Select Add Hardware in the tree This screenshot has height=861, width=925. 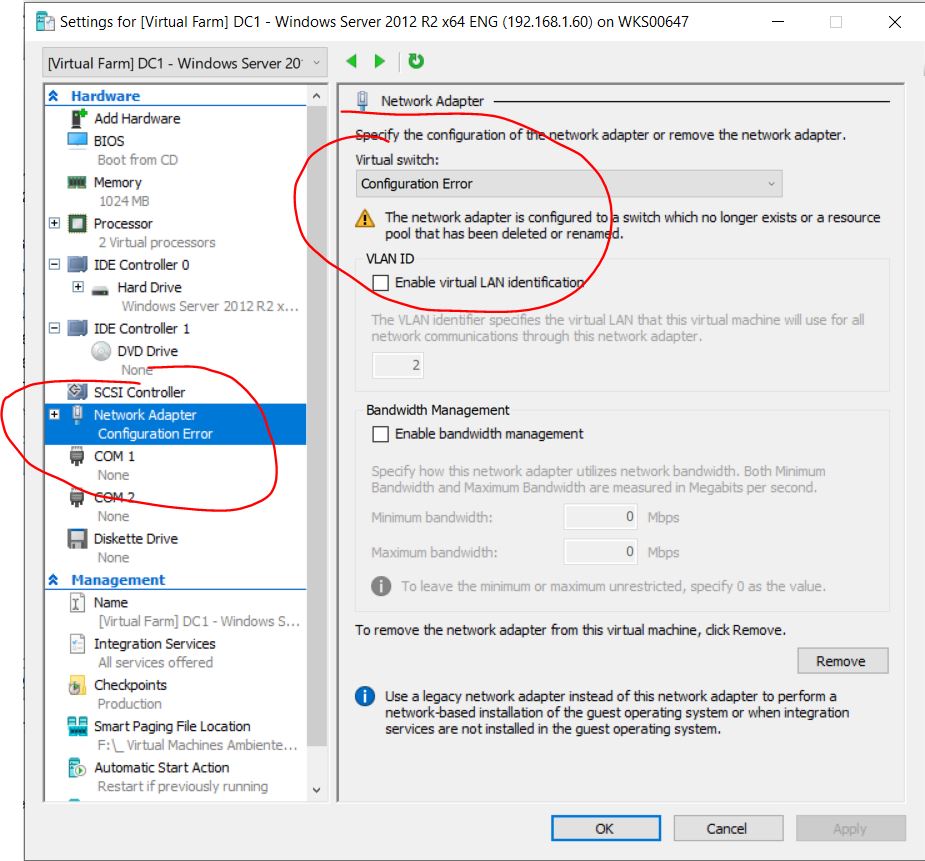point(137,119)
